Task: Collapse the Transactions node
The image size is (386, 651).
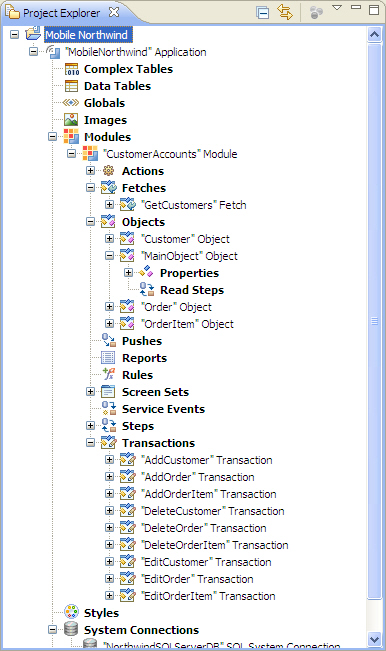Action: 90,443
